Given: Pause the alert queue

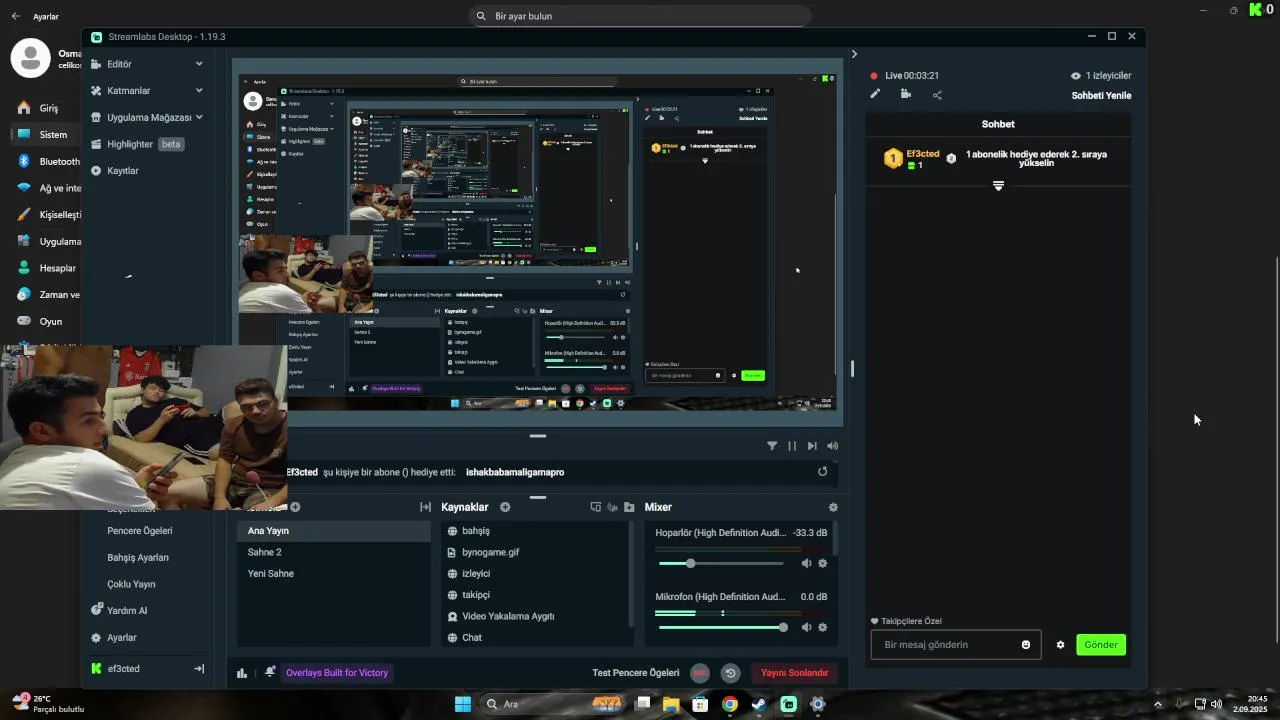Looking at the screenshot, I should pyautogui.click(x=792, y=446).
